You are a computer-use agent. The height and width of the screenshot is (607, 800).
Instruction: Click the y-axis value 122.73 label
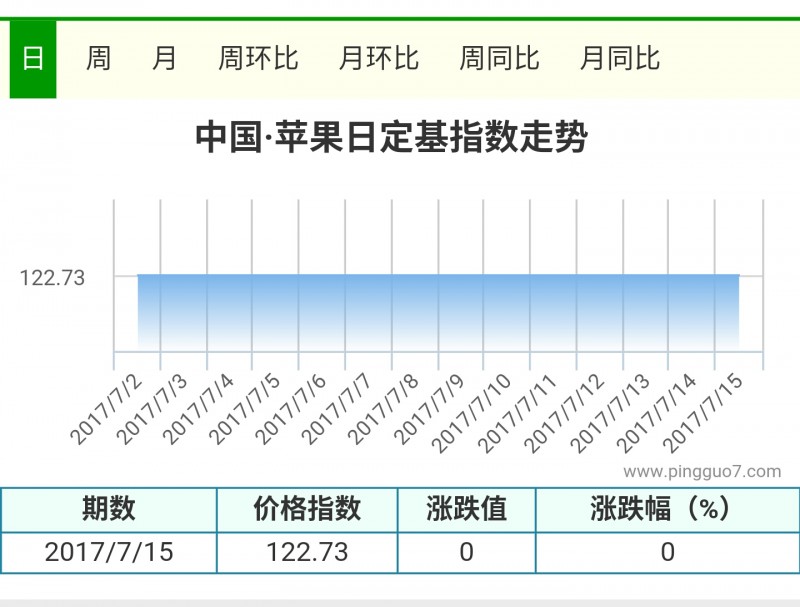(52, 279)
